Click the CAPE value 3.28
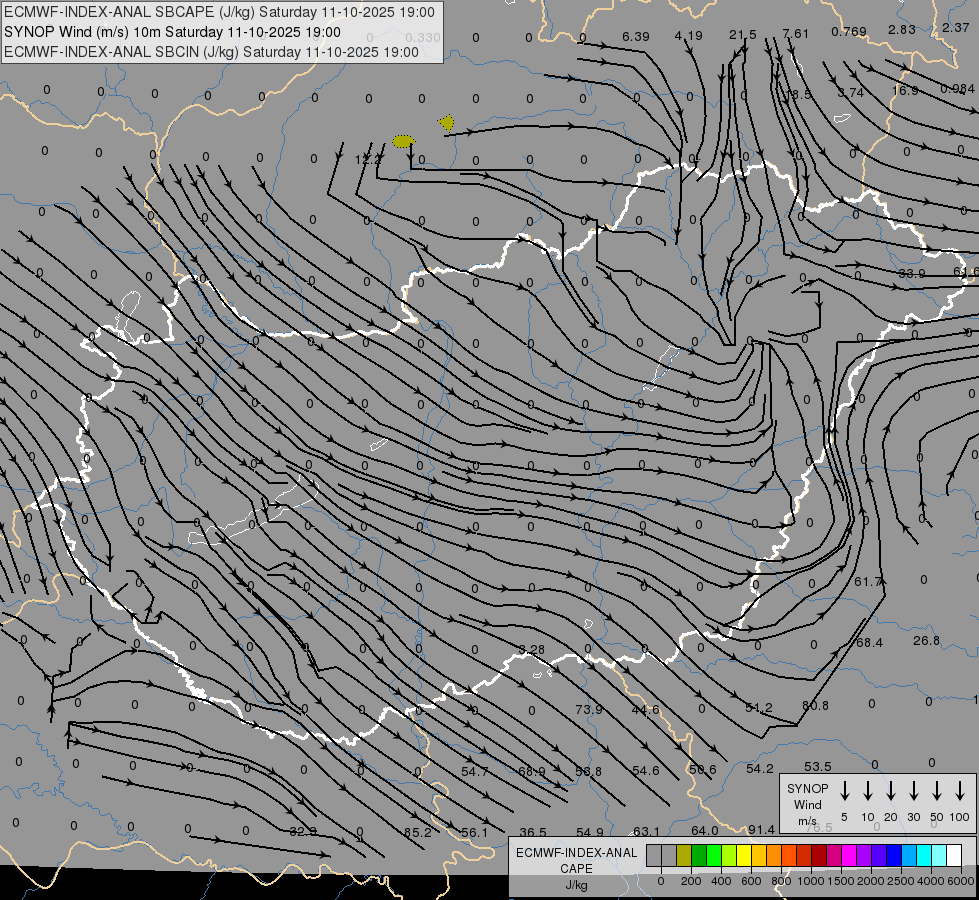This screenshot has width=979, height=900. pos(531,650)
